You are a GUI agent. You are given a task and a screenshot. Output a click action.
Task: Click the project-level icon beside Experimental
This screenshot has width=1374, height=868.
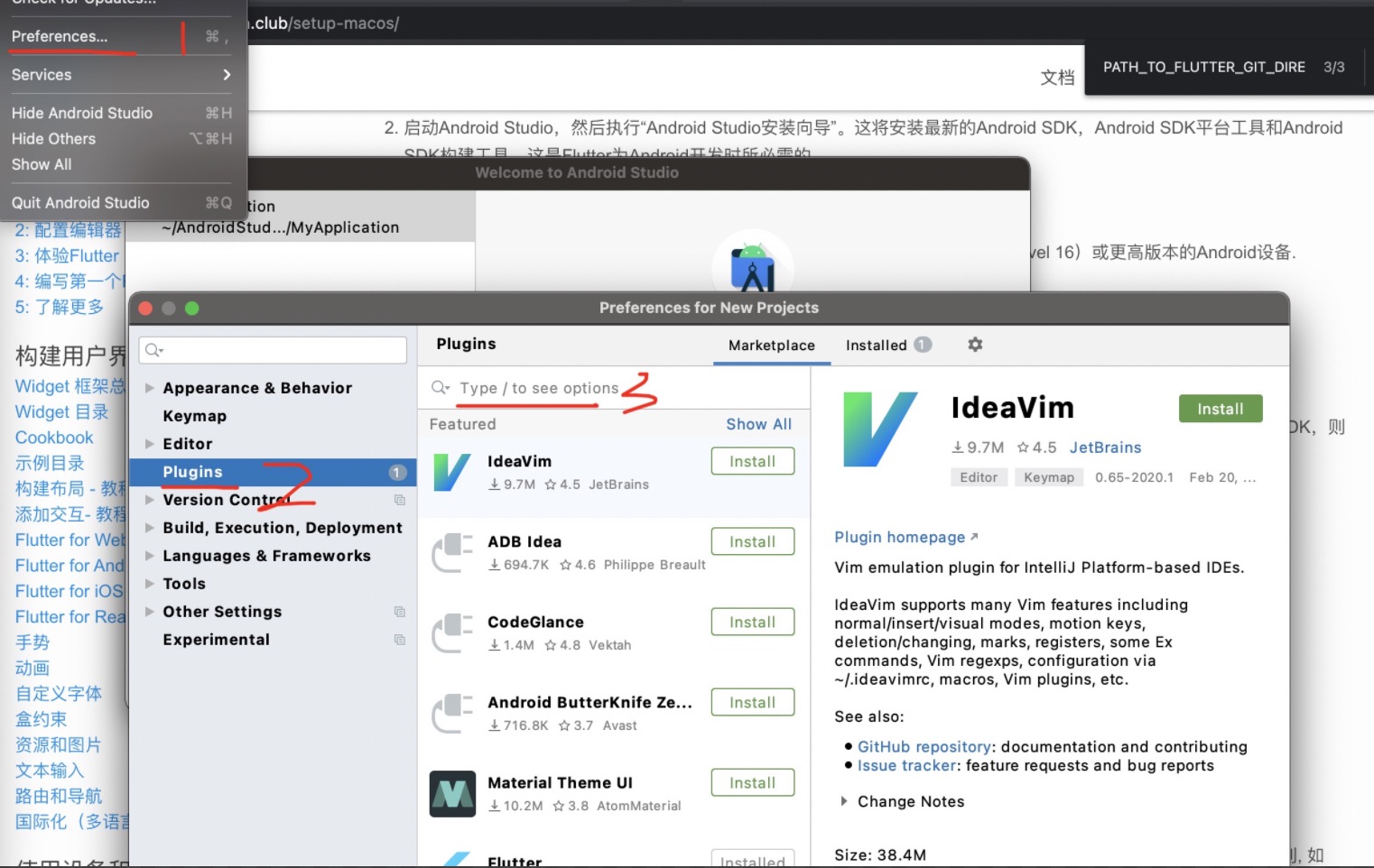tap(399, 640)
